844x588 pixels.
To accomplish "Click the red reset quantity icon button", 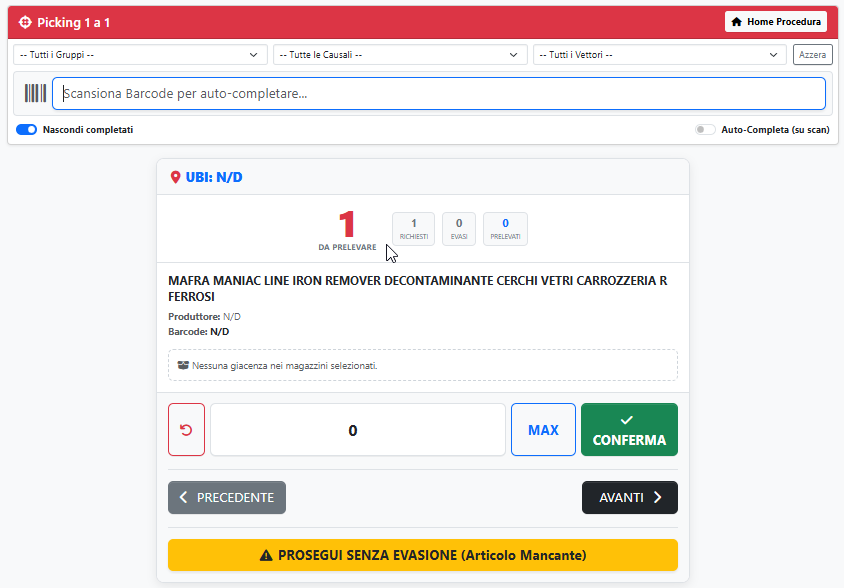I will tap(186, 430).
